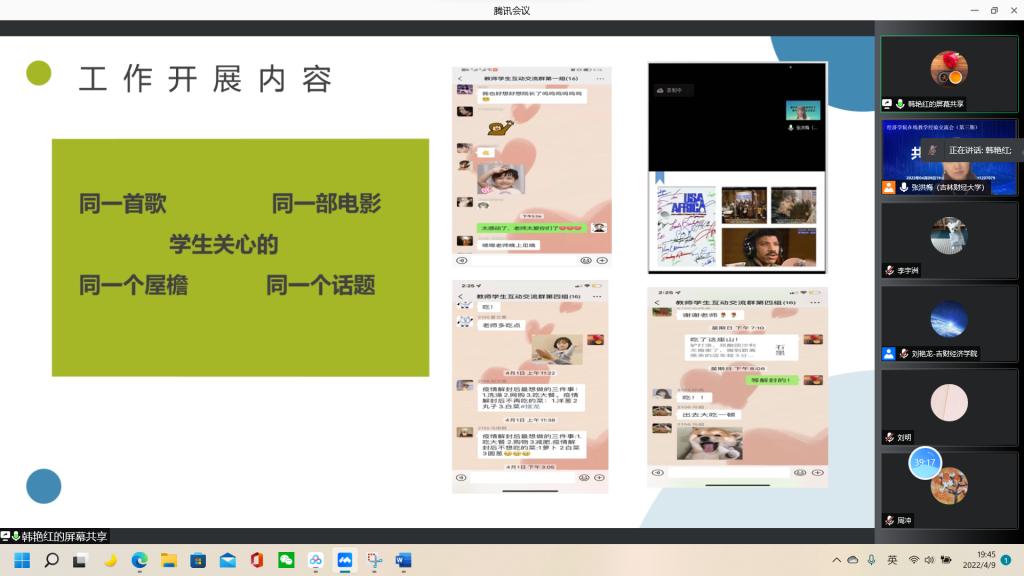
Task: Expand the hidden system tray icons chevron
Action: tap(836, 560)
